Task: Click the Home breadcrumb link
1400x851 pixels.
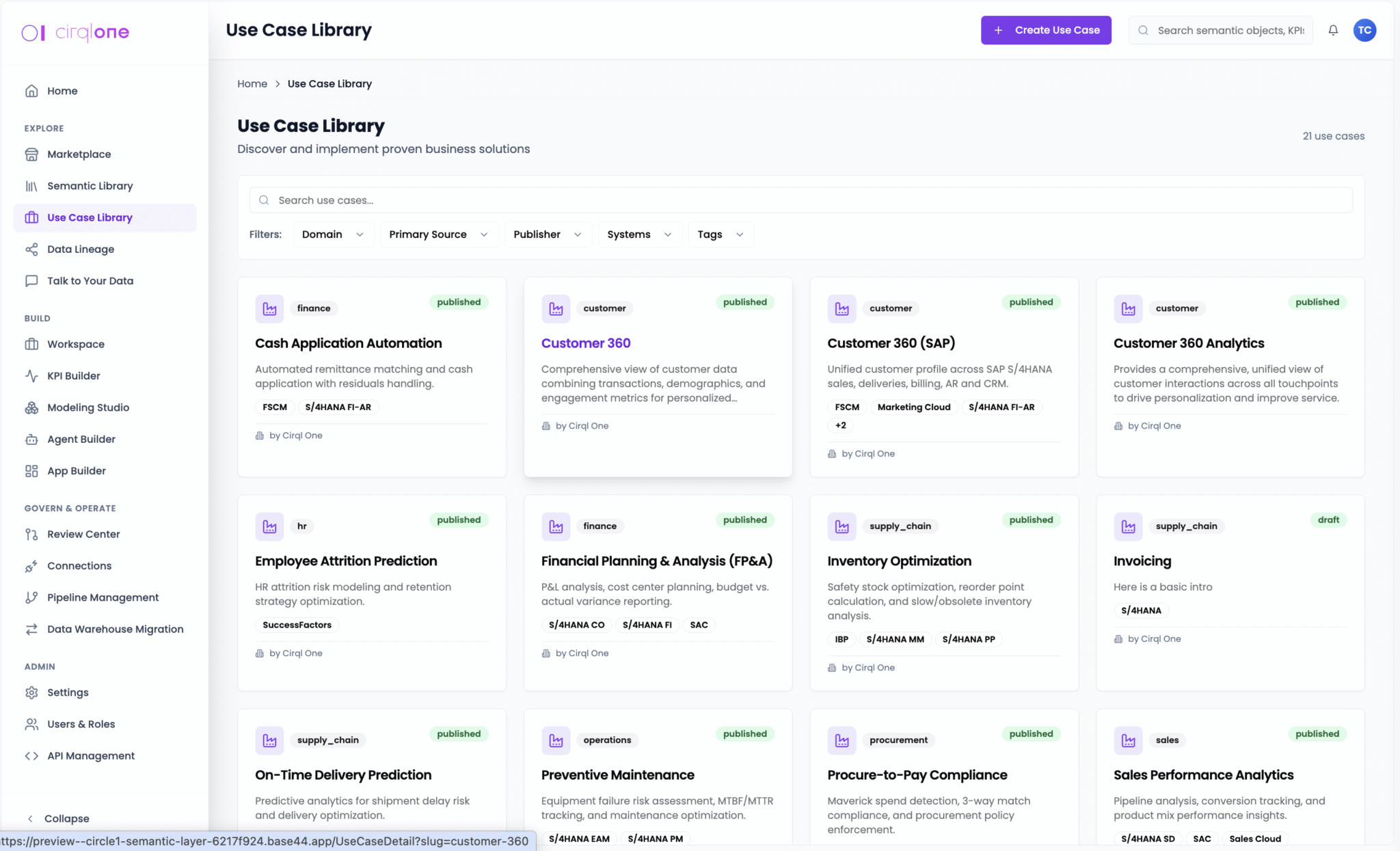Action: click(252, 83)
